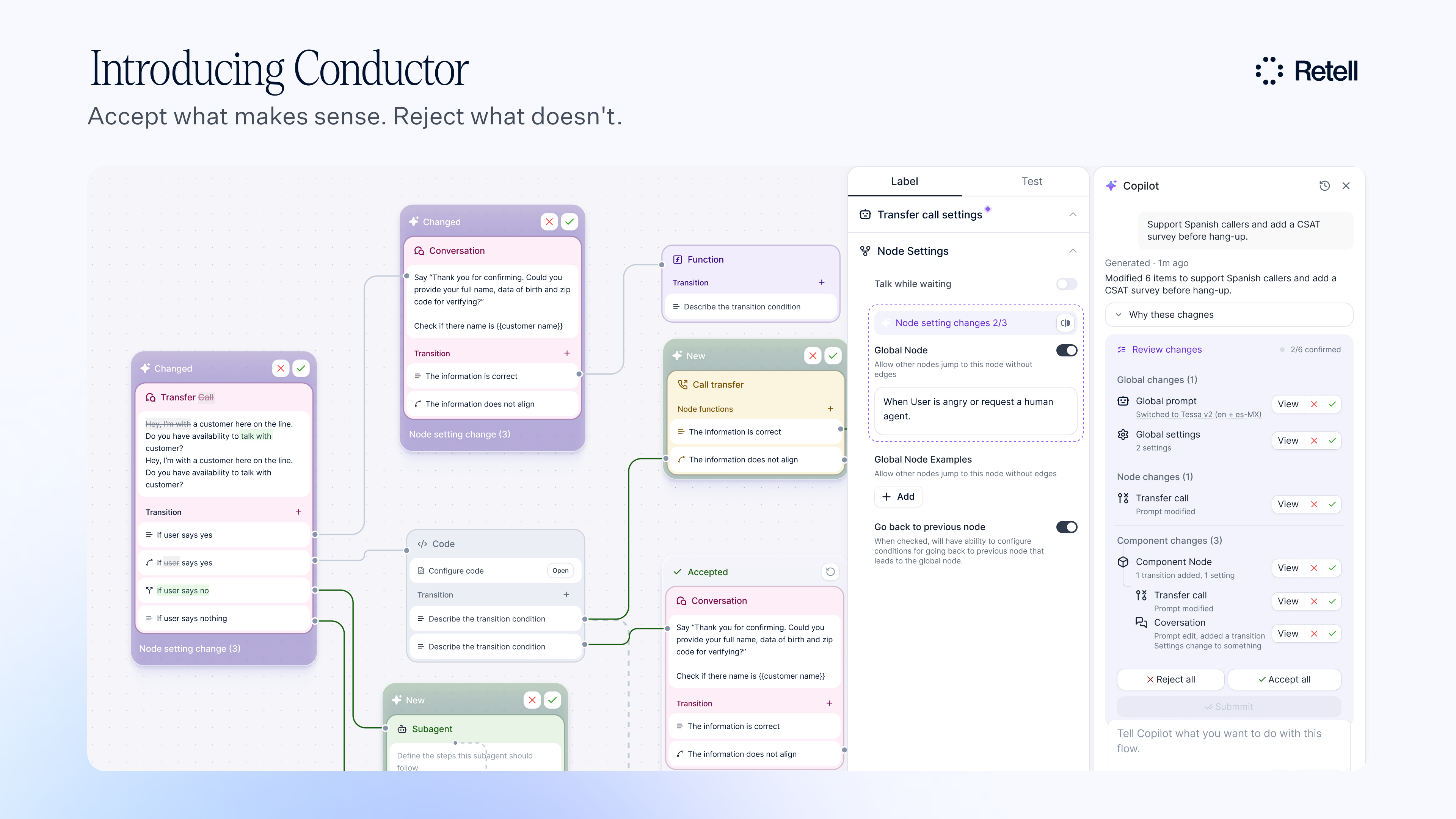Add transition to Transfer Call node
The width and height of the screenshot is (1456, 819).
tap(298, 512)
